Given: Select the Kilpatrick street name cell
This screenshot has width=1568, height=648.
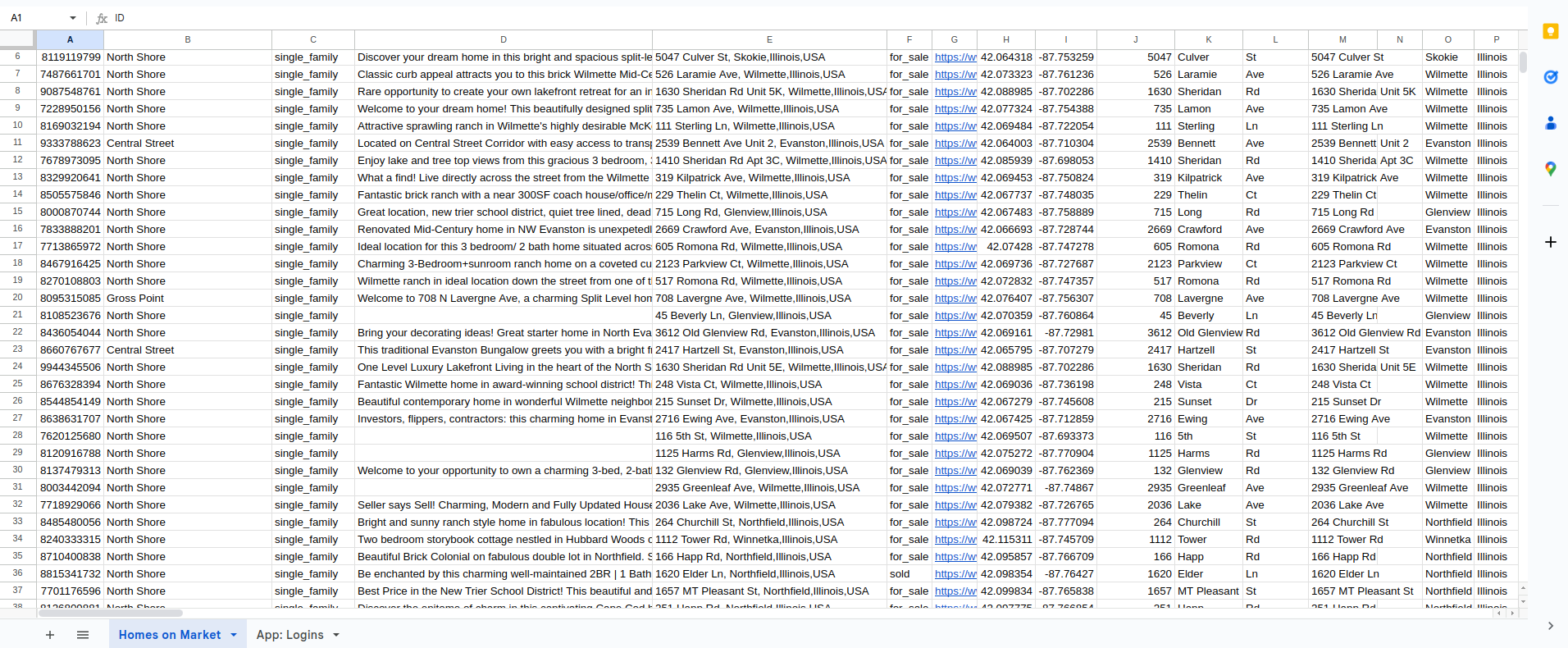Looking at the screenshot, I should [x=1209, y=178].
